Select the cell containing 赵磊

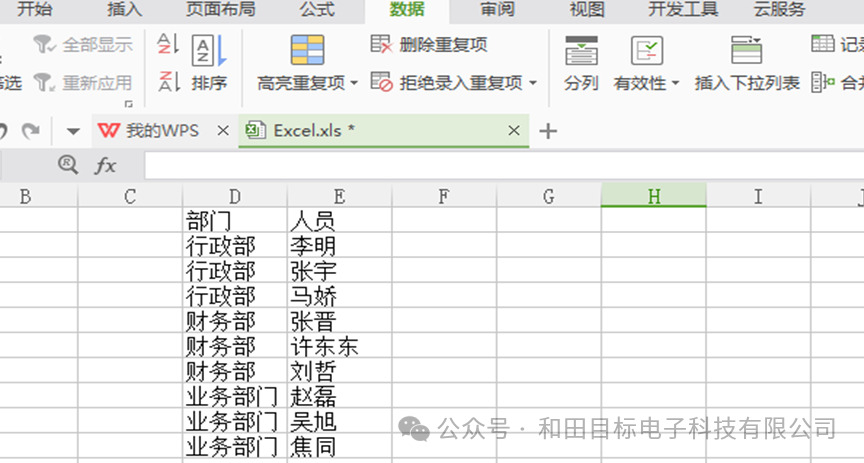(339, 395)
